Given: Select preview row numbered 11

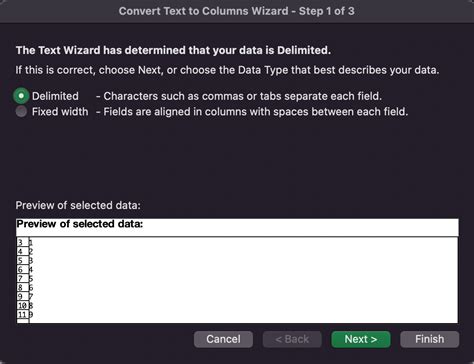Looking at the screenshot, I should 23,314.
